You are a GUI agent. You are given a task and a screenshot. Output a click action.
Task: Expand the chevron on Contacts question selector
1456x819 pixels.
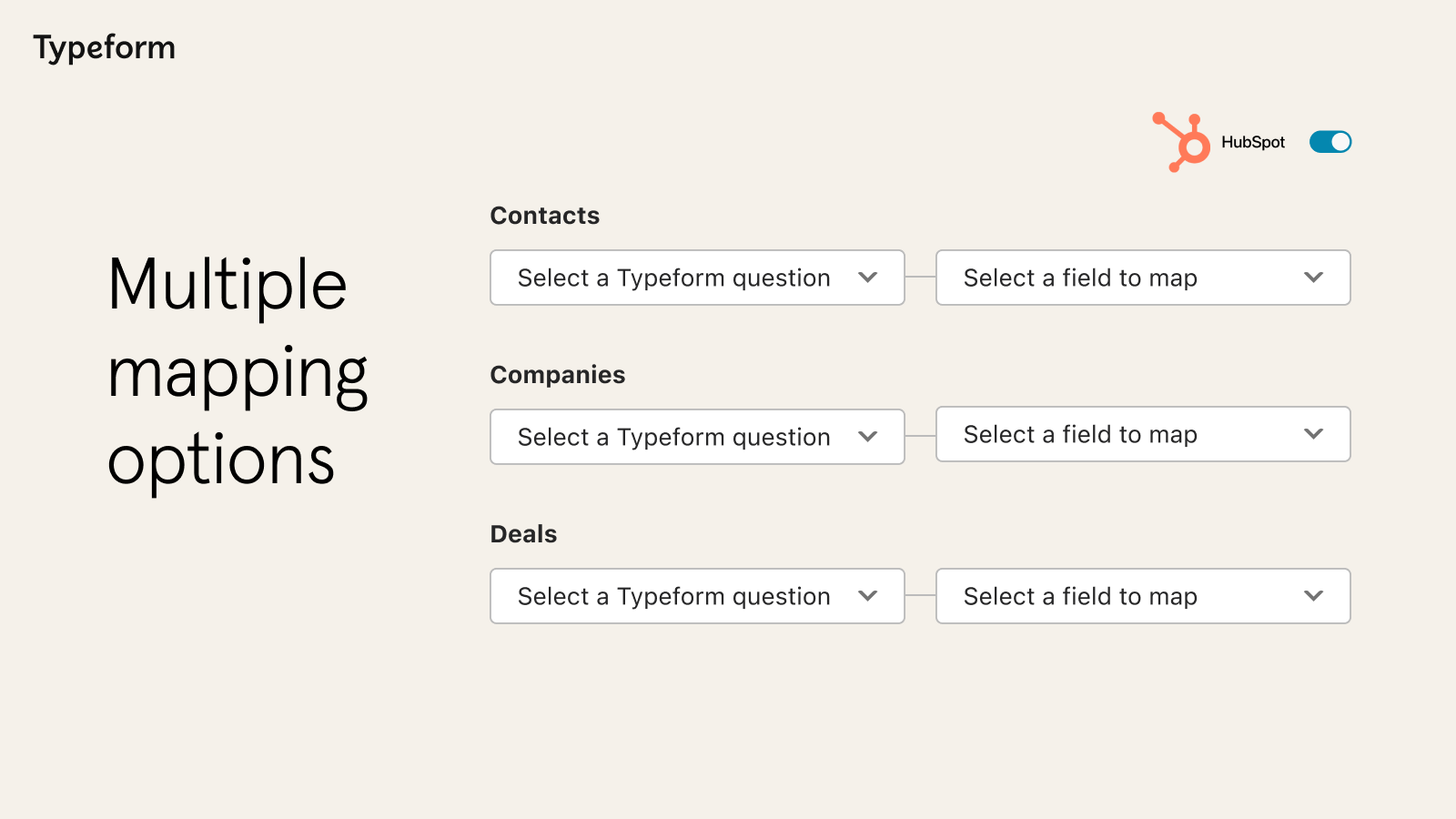[868, 278]
